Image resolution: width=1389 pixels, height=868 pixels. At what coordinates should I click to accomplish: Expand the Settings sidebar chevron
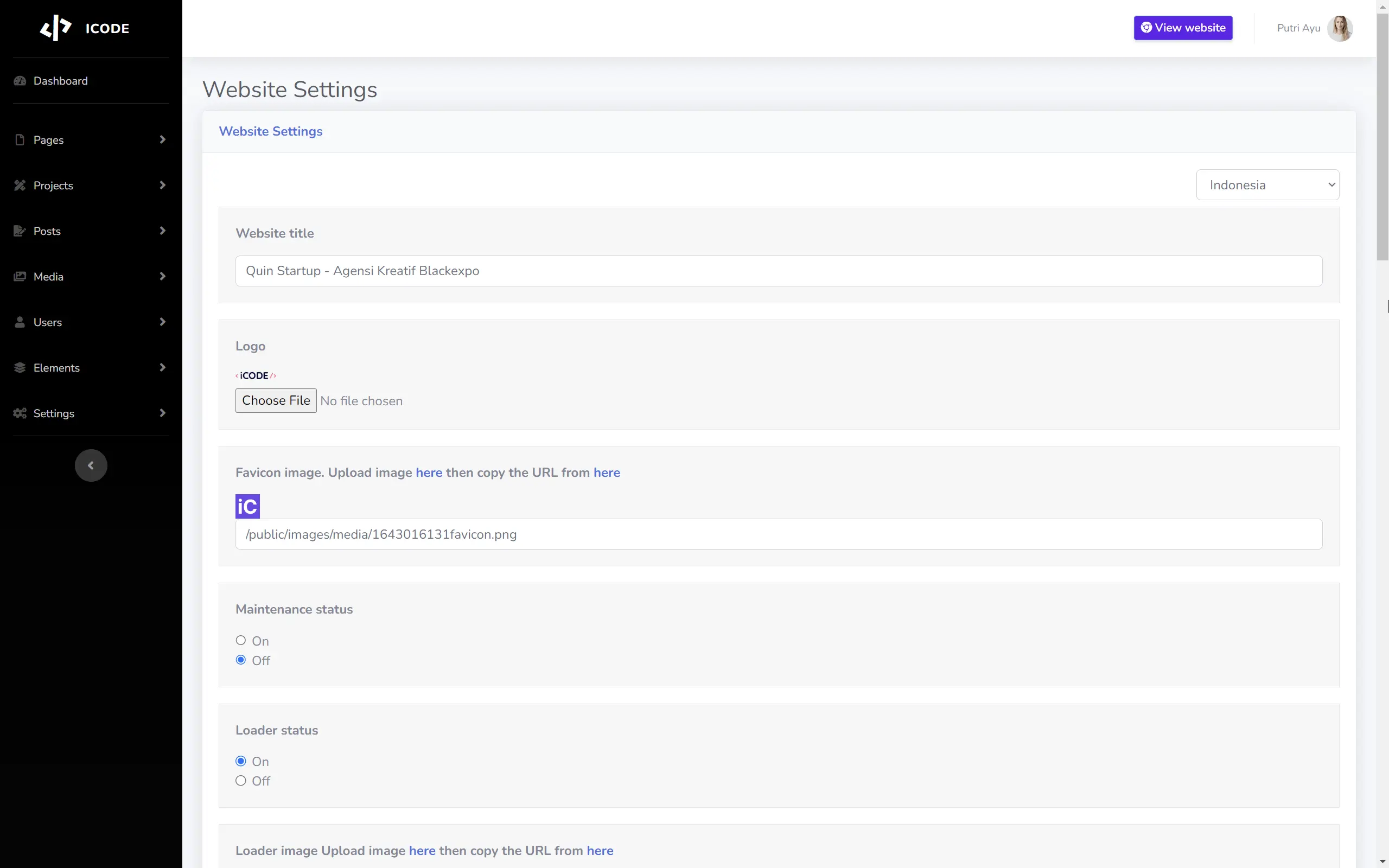coord(162,413)
